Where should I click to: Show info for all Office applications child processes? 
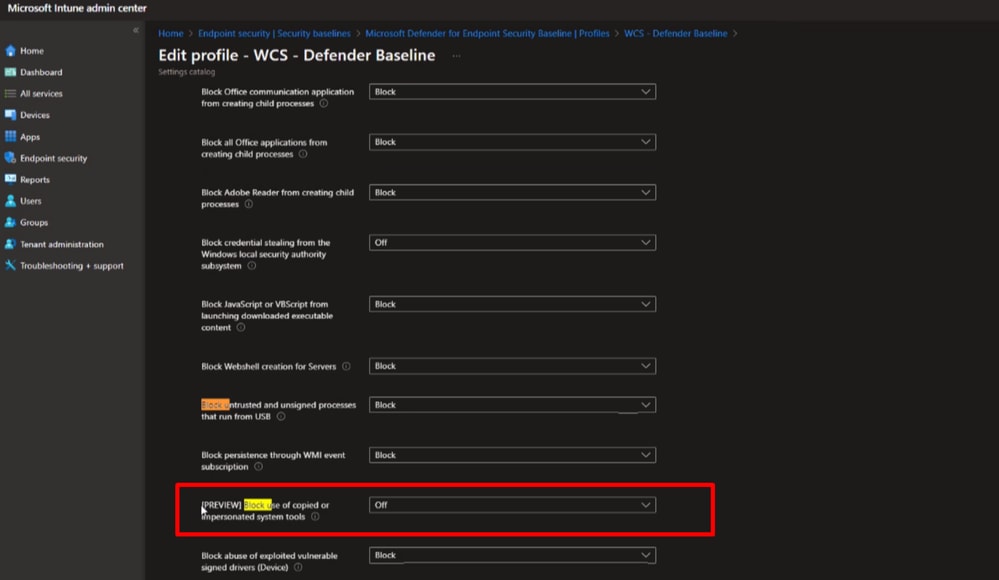pos(303,154)
